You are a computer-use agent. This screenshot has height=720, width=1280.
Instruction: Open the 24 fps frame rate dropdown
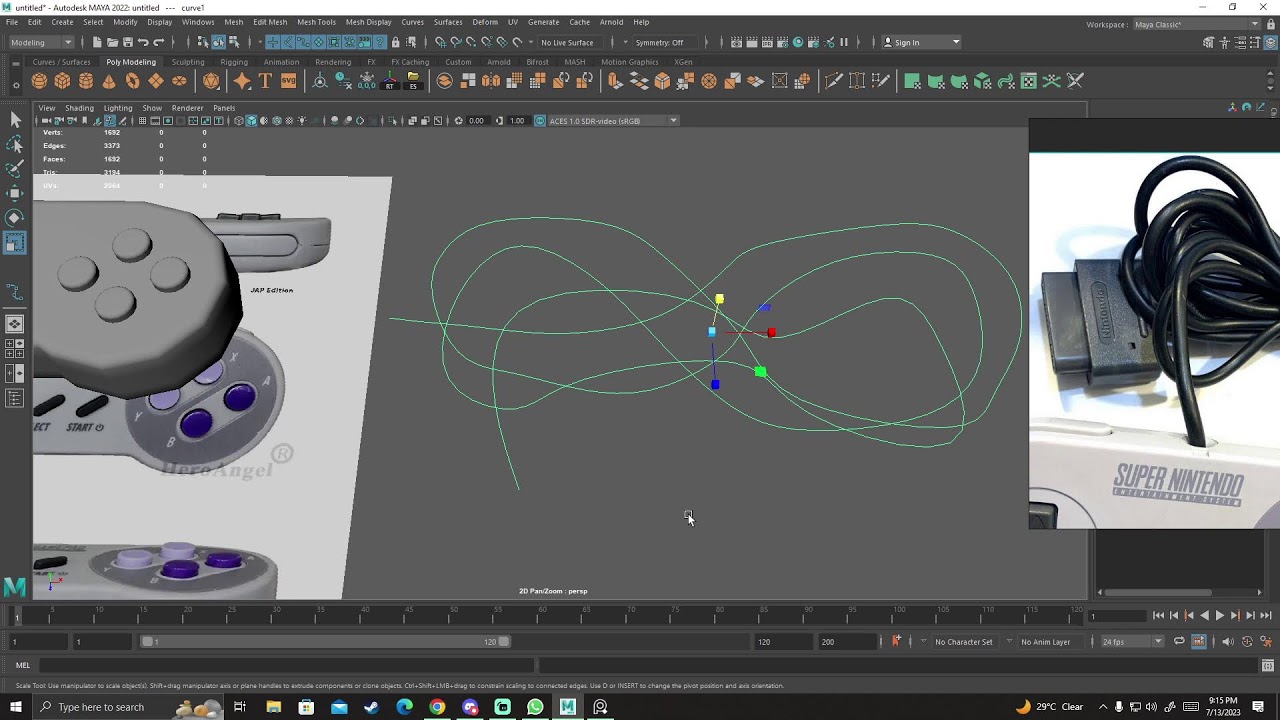tap(1132, 642)
